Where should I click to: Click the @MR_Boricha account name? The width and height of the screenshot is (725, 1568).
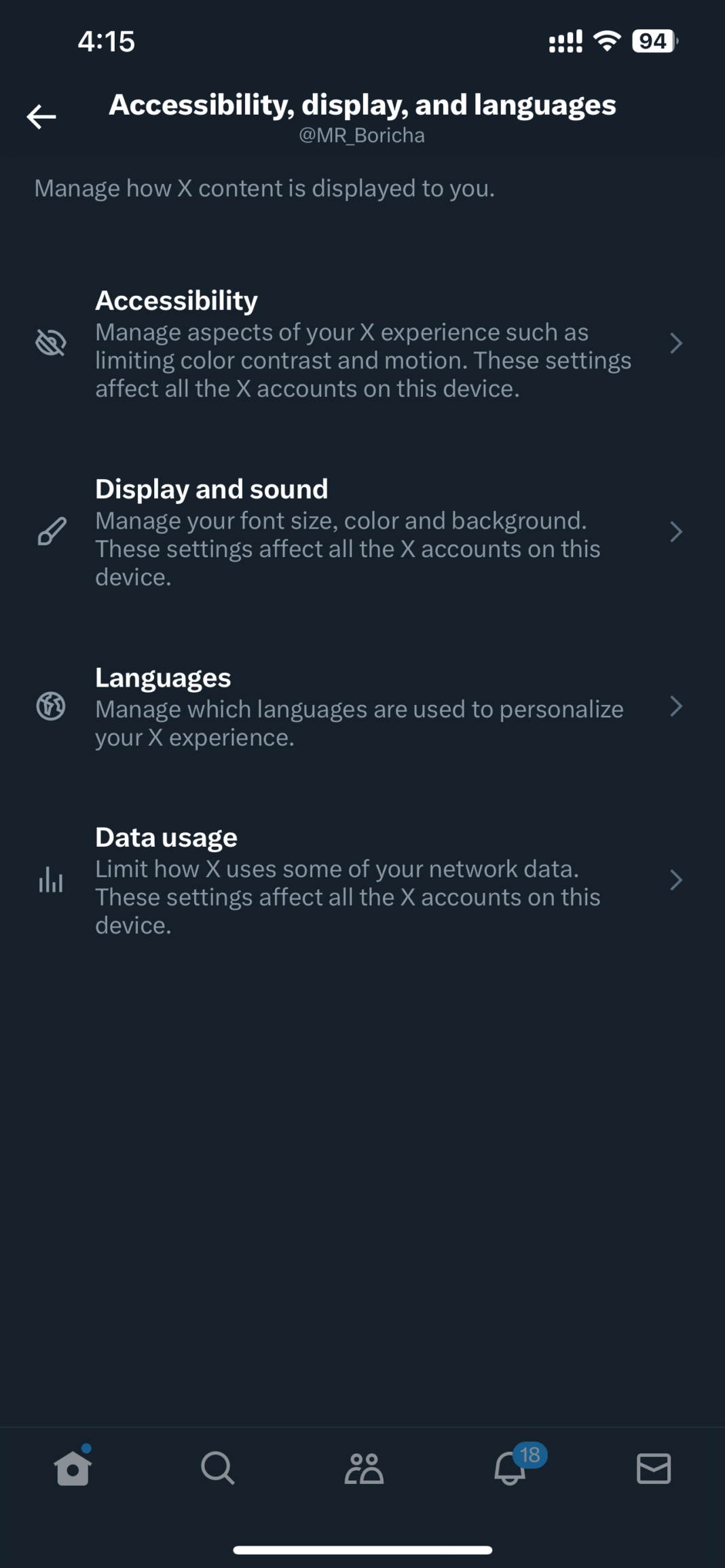[362, 135]
